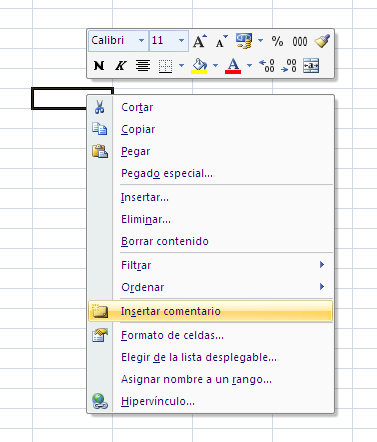Click the comment icon beside Insertar comentario

(x=100, y=311)
